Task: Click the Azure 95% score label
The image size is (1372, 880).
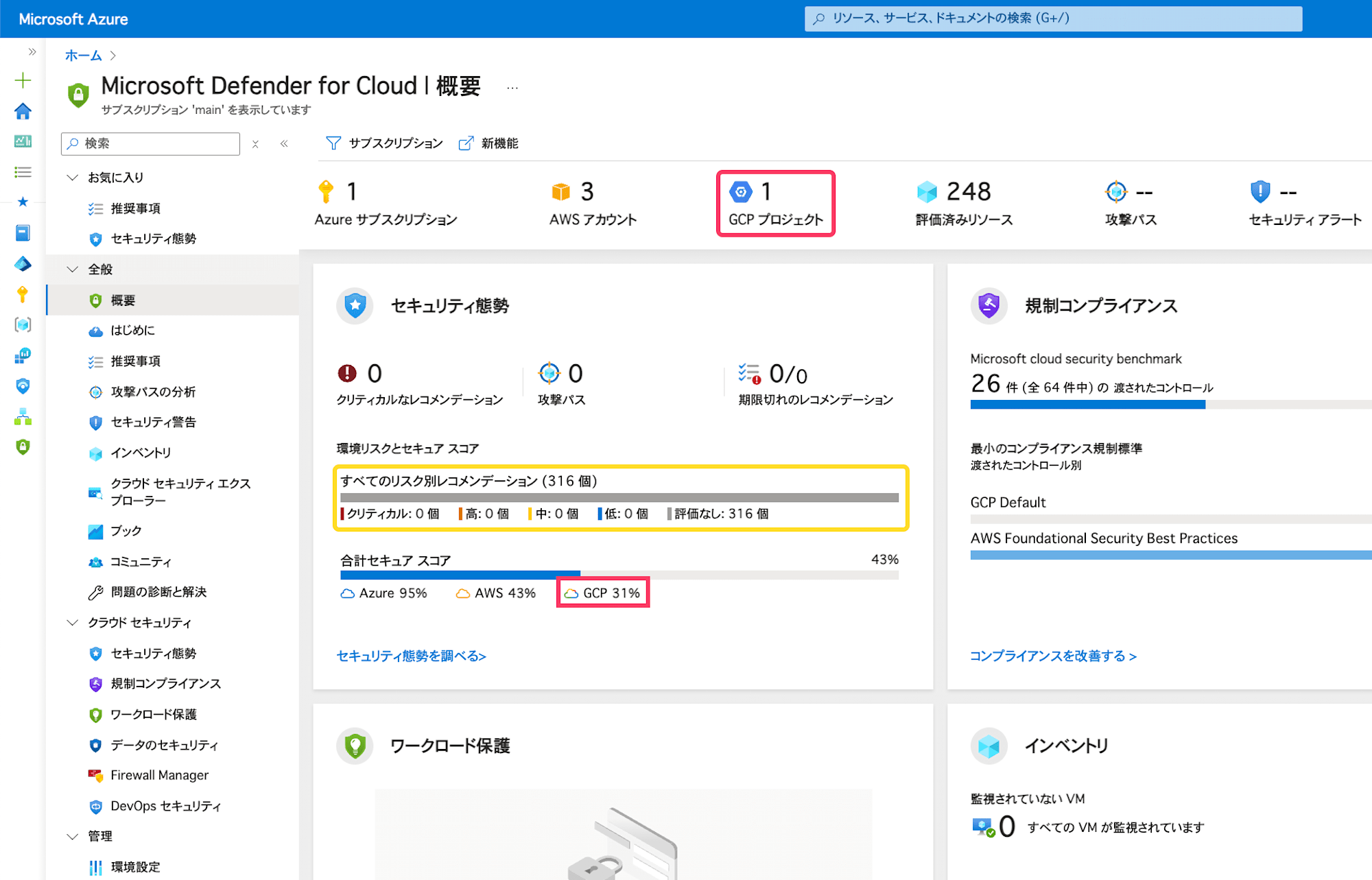Action: click(384, 593)
